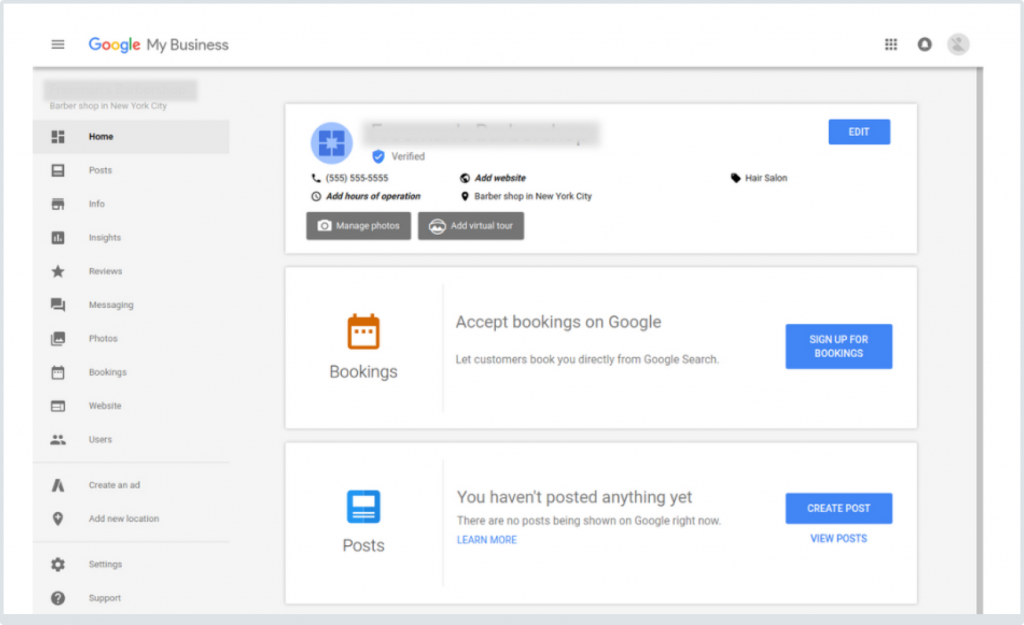This screenshot has height=625, width=1024.
Task: Click the Google My Business logo
Action: pos(159,44)
